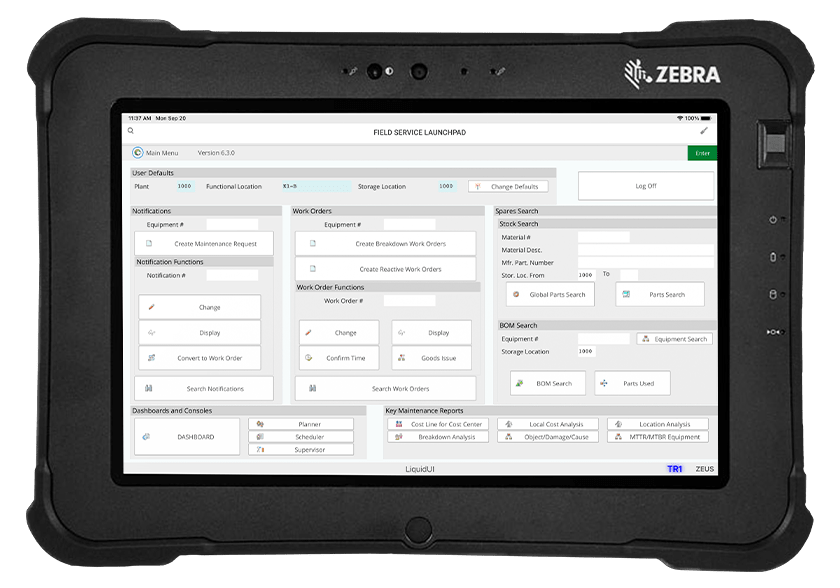The height and width of the screenshot is (588, 840).
Task: Click Convert to Work Order button
Action: 199,358
